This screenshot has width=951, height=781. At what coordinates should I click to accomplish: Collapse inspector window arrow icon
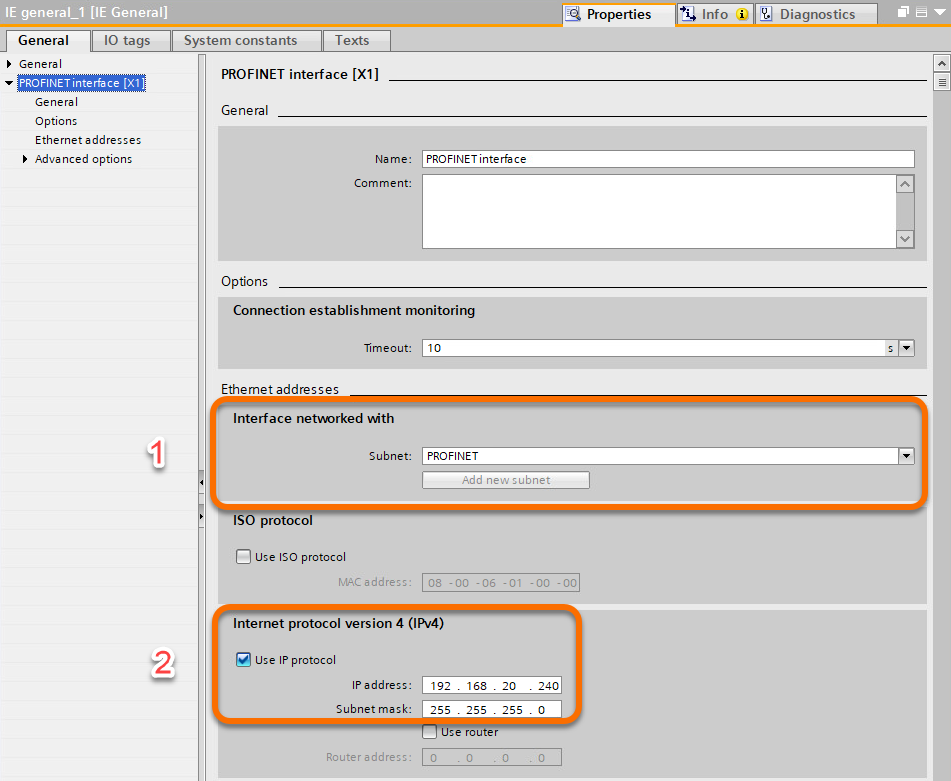(940, 13)
